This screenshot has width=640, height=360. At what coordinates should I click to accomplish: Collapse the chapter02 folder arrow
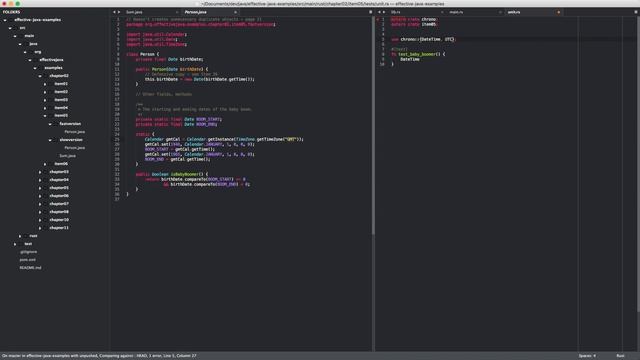40,76
